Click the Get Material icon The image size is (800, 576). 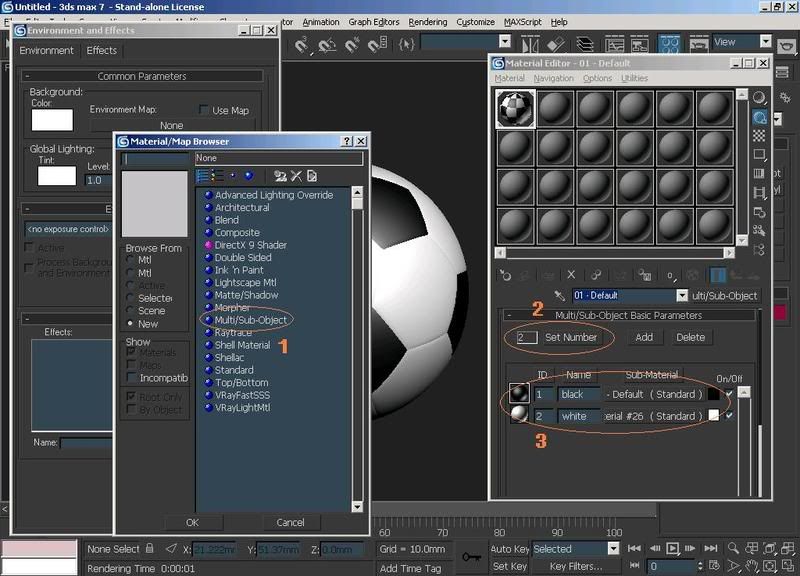click(x=505, y=274)
